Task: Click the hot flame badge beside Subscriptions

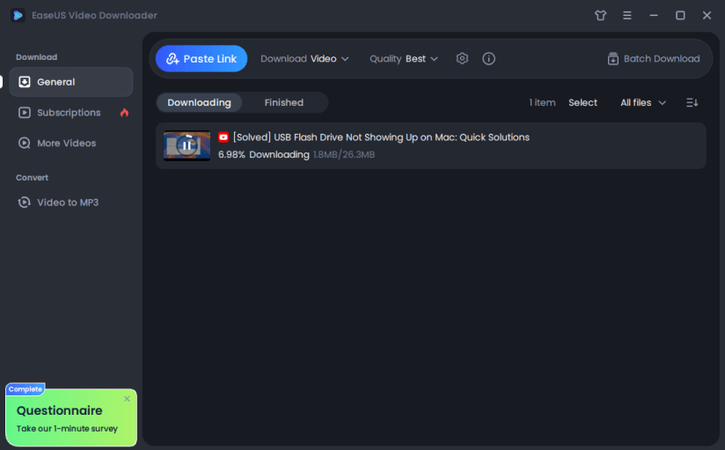Action: (x=124, y=112)
